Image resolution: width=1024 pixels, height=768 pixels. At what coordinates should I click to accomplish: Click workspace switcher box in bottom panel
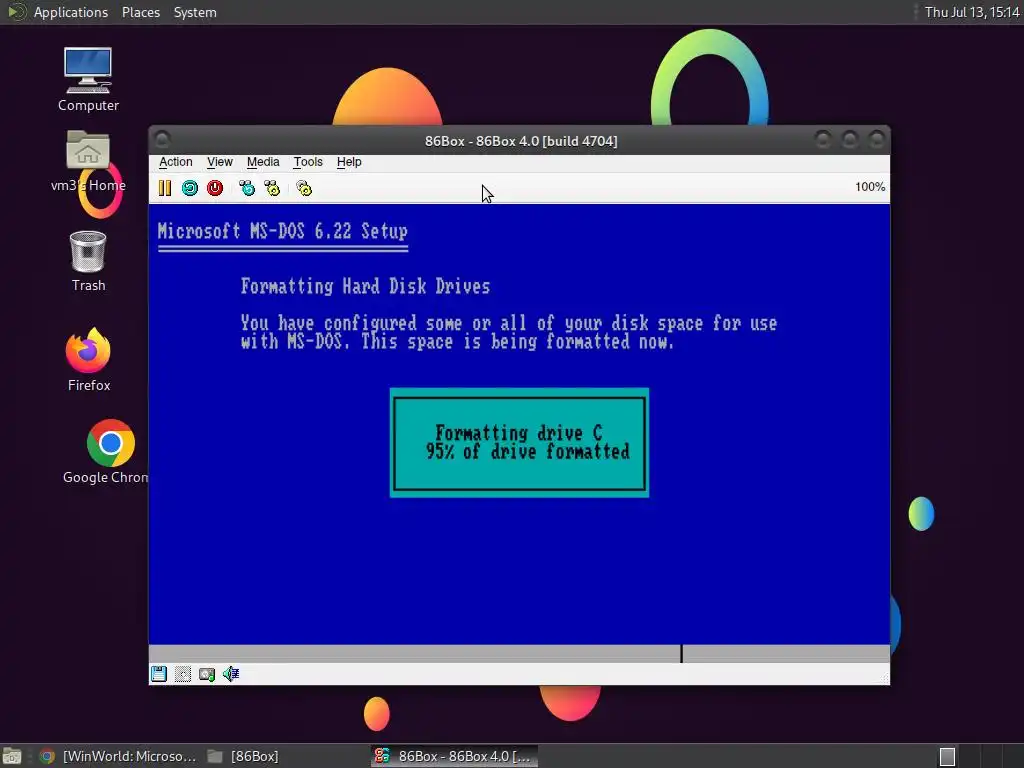pos(947,757)
